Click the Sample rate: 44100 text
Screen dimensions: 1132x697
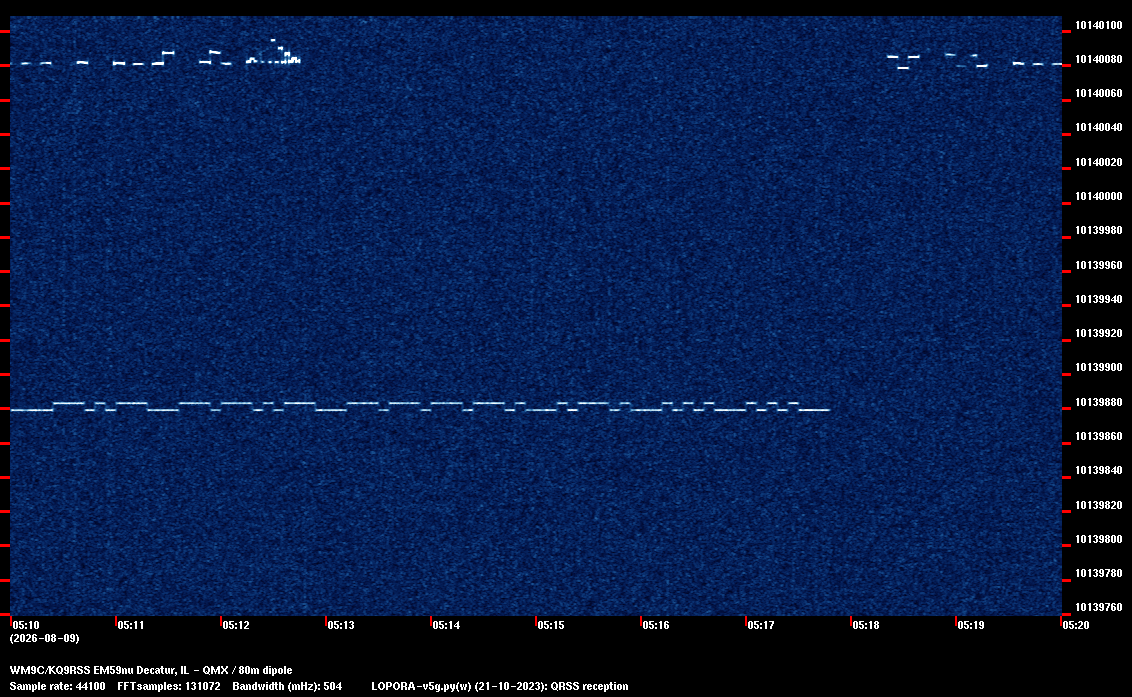point(57,686)
